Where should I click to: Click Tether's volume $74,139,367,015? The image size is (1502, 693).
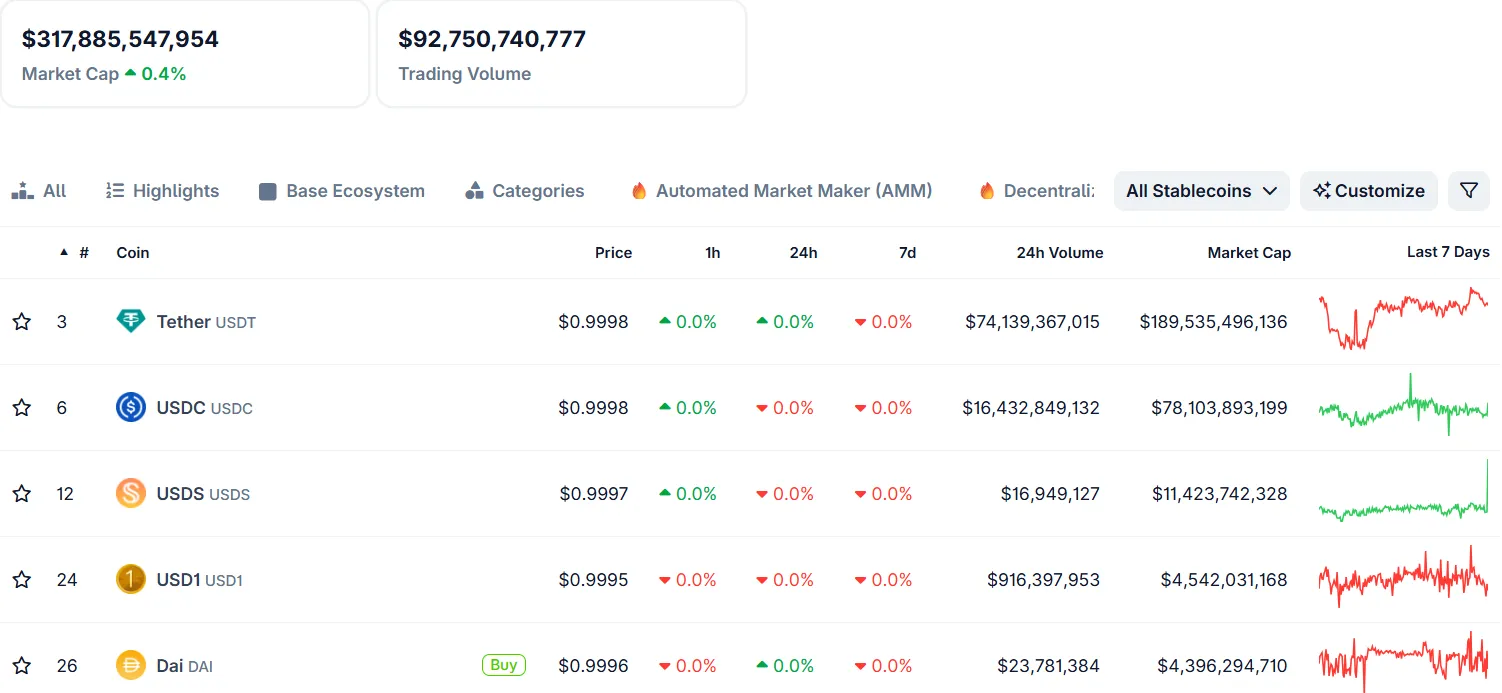tap(1032, 322)
